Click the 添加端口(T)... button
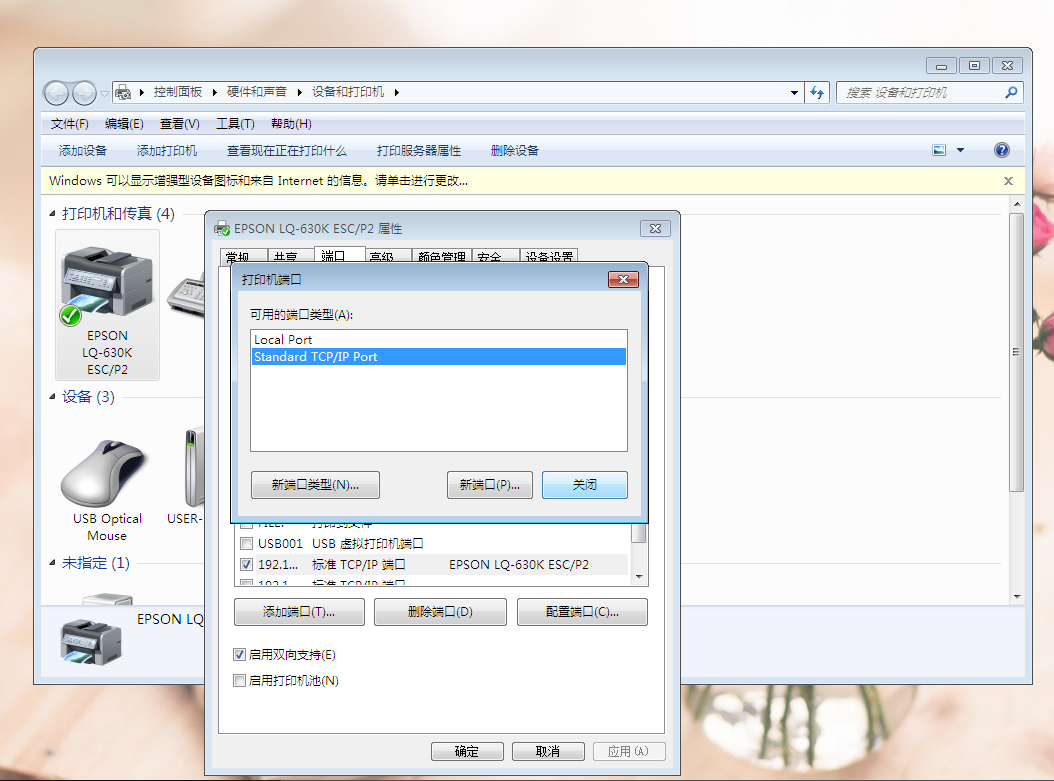Viewport: 1054px width, 781px height. click(299, 612)
